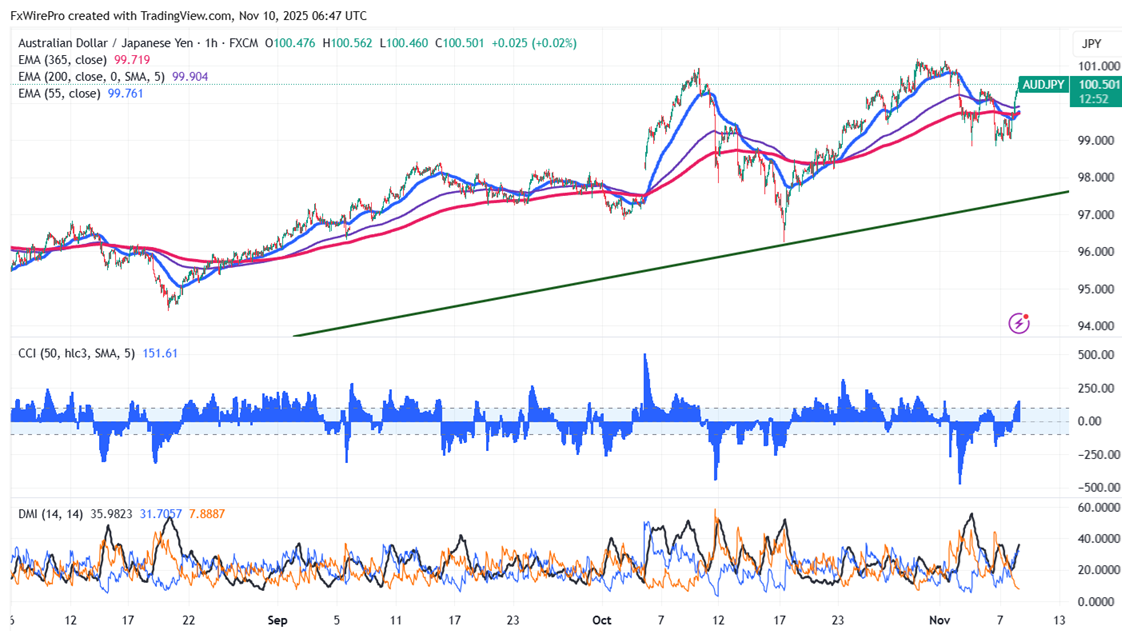Click CCI value 151.61
This screenshot has height=631, width=1122.
[x=160, y=353]
